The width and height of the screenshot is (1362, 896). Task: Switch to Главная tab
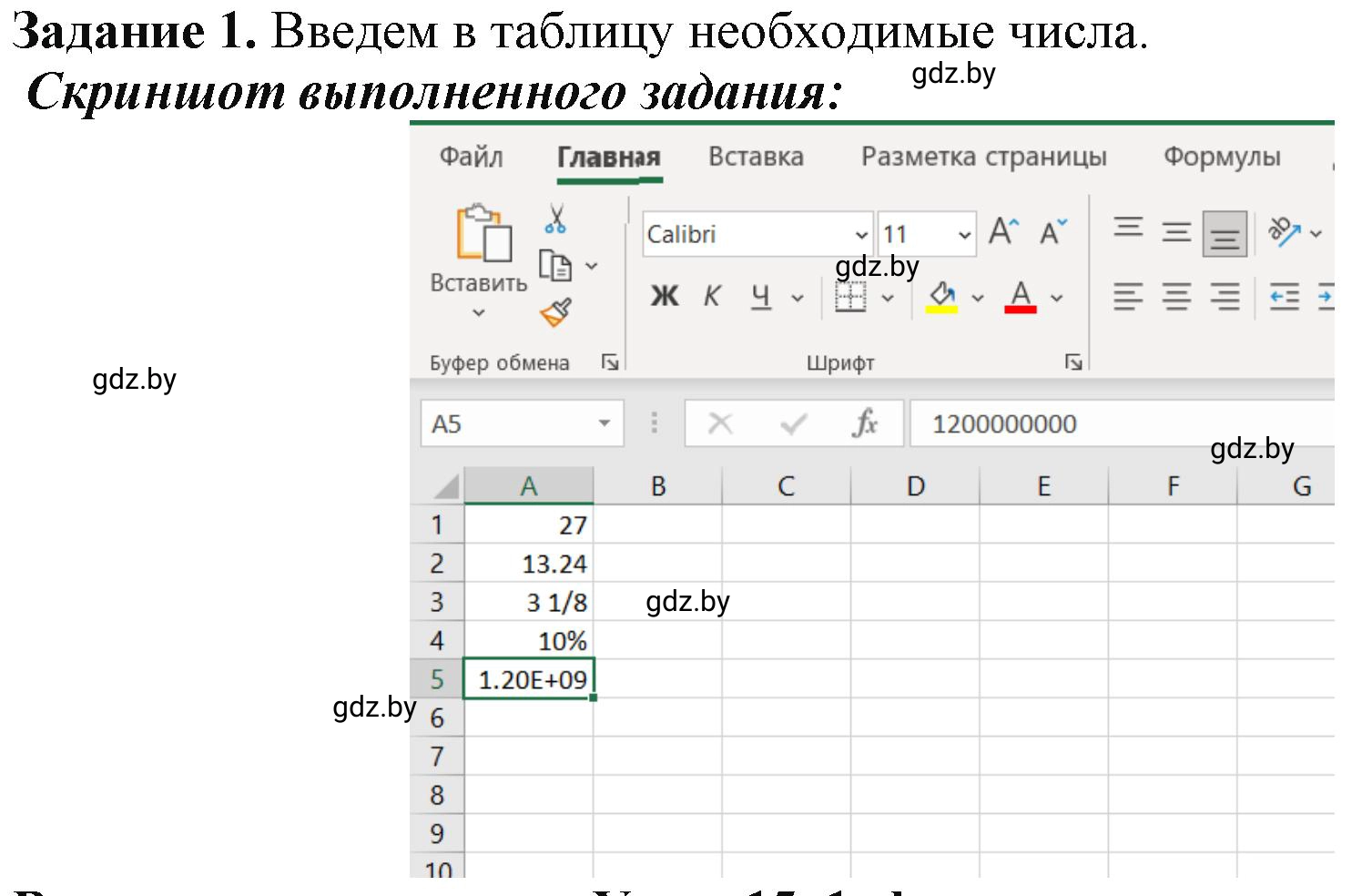[608, 158]
